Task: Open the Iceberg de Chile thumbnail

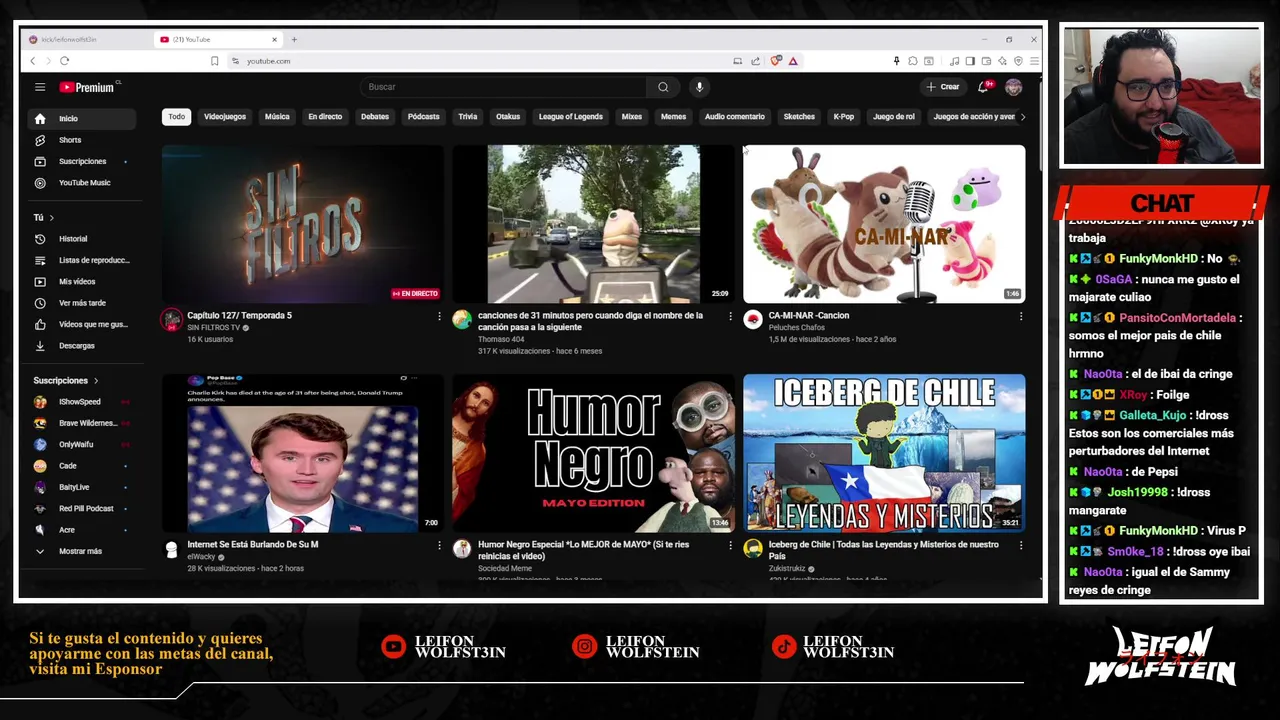Action: point(884,453)
